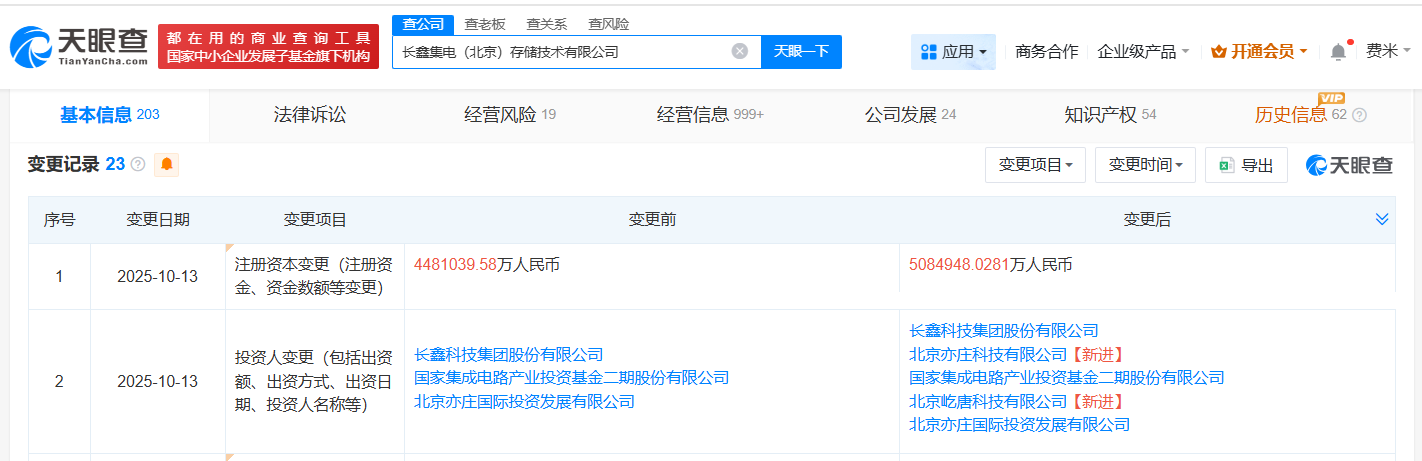The width and height of the screenshot is (1422, 461).
Task: Export records with the 导出 button
Action: (1246, 165)
